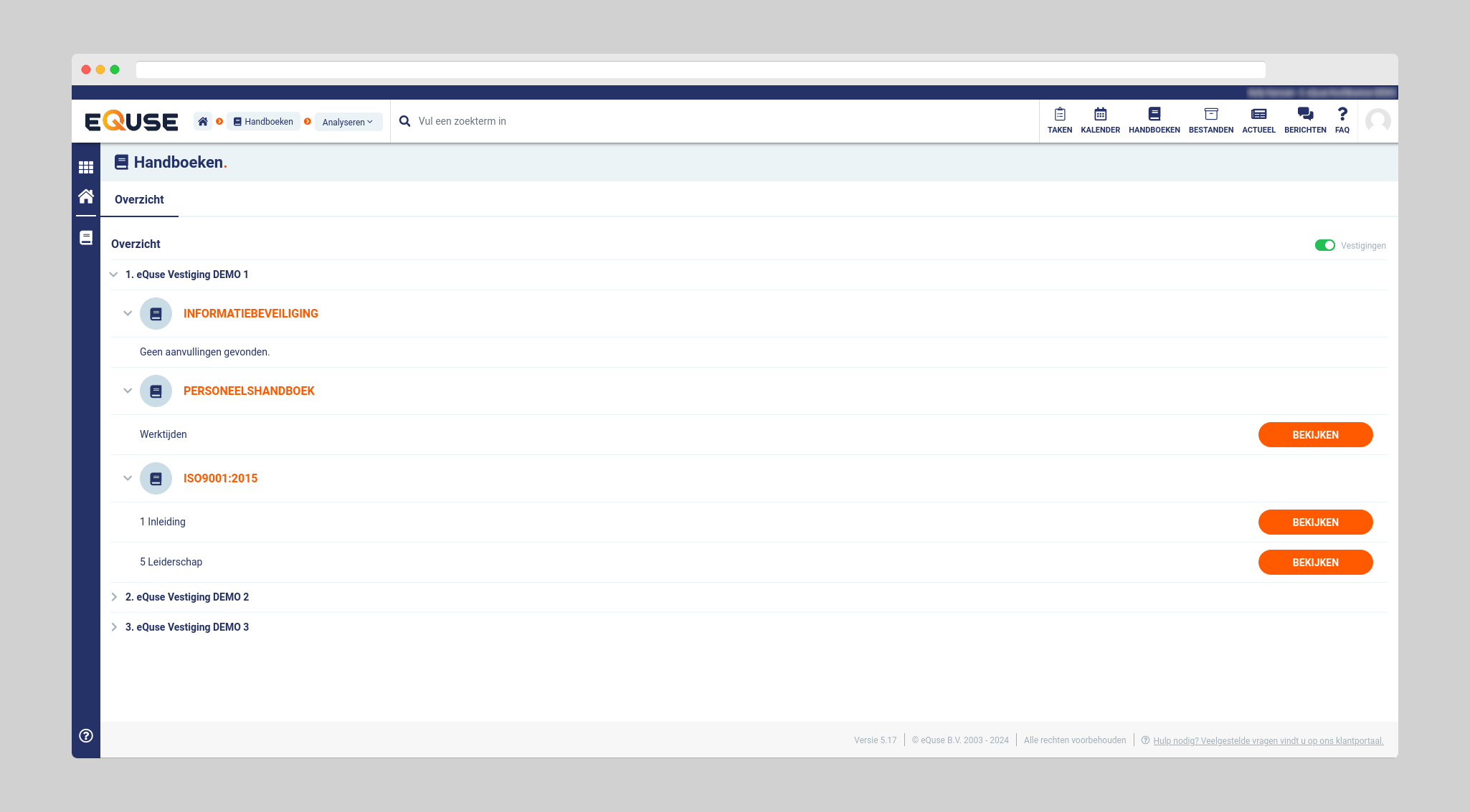Collapse eQuse Vestiging DEMO 1
The height and width of the screenshot is (812, 1470).
113,274
